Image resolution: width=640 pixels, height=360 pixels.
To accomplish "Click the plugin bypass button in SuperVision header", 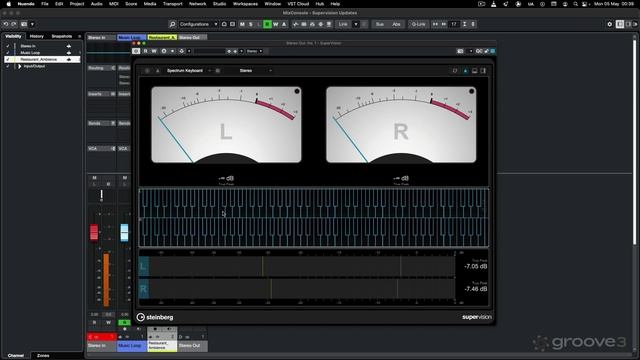I will click(136, 51).
